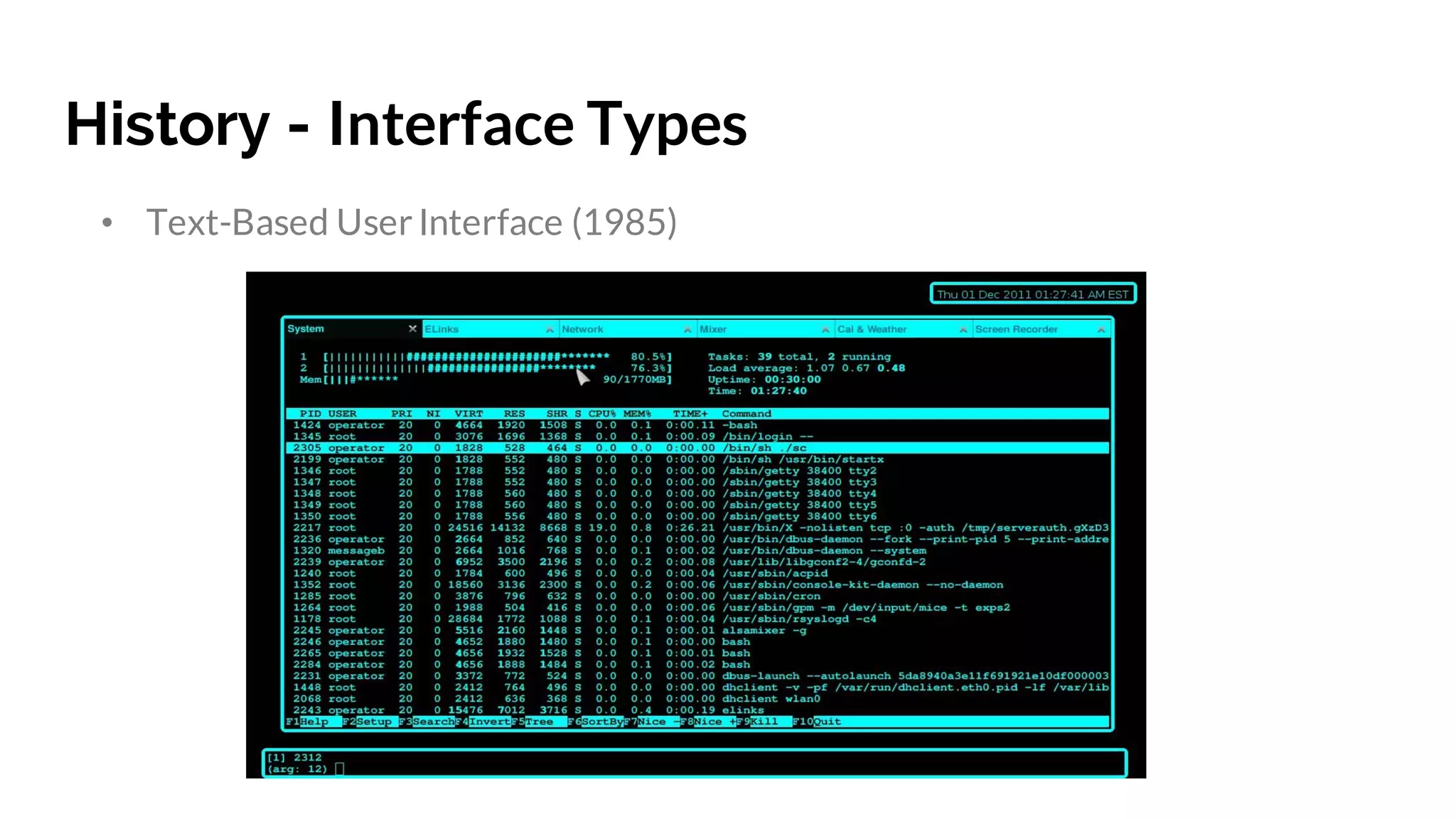The width and height of the screenshot is (1456, 819).
Task: Select process 2199 /usr/bin/startx row
Action: [697, 459]
